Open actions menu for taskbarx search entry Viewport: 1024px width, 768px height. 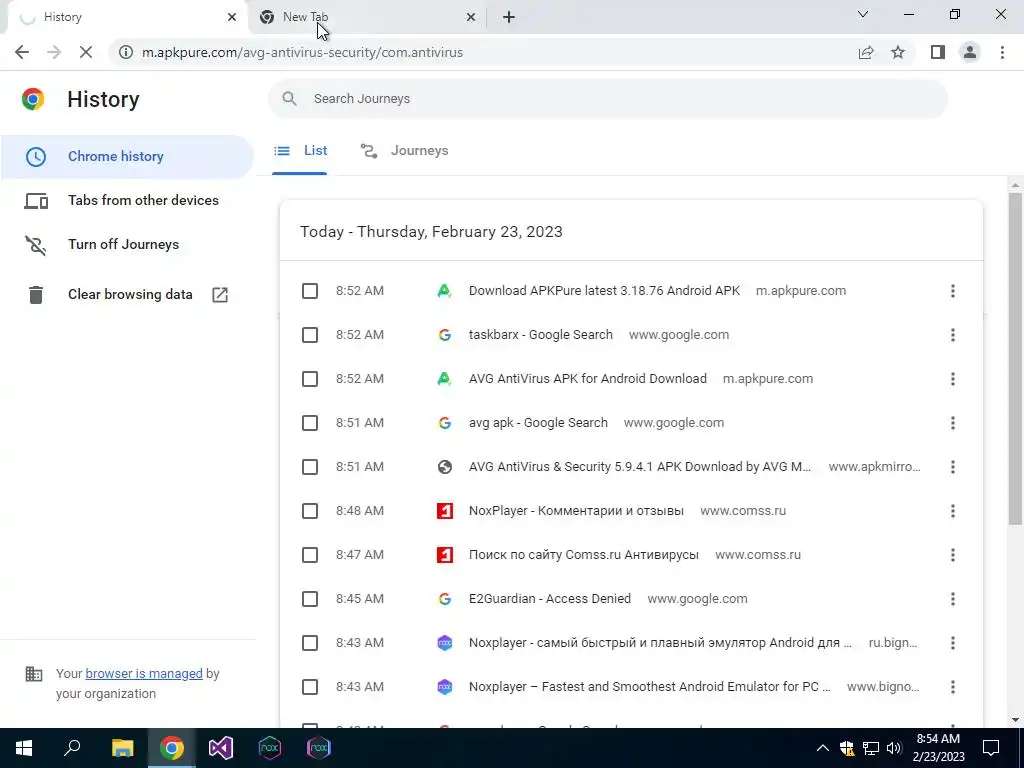[x=953, y=335]
